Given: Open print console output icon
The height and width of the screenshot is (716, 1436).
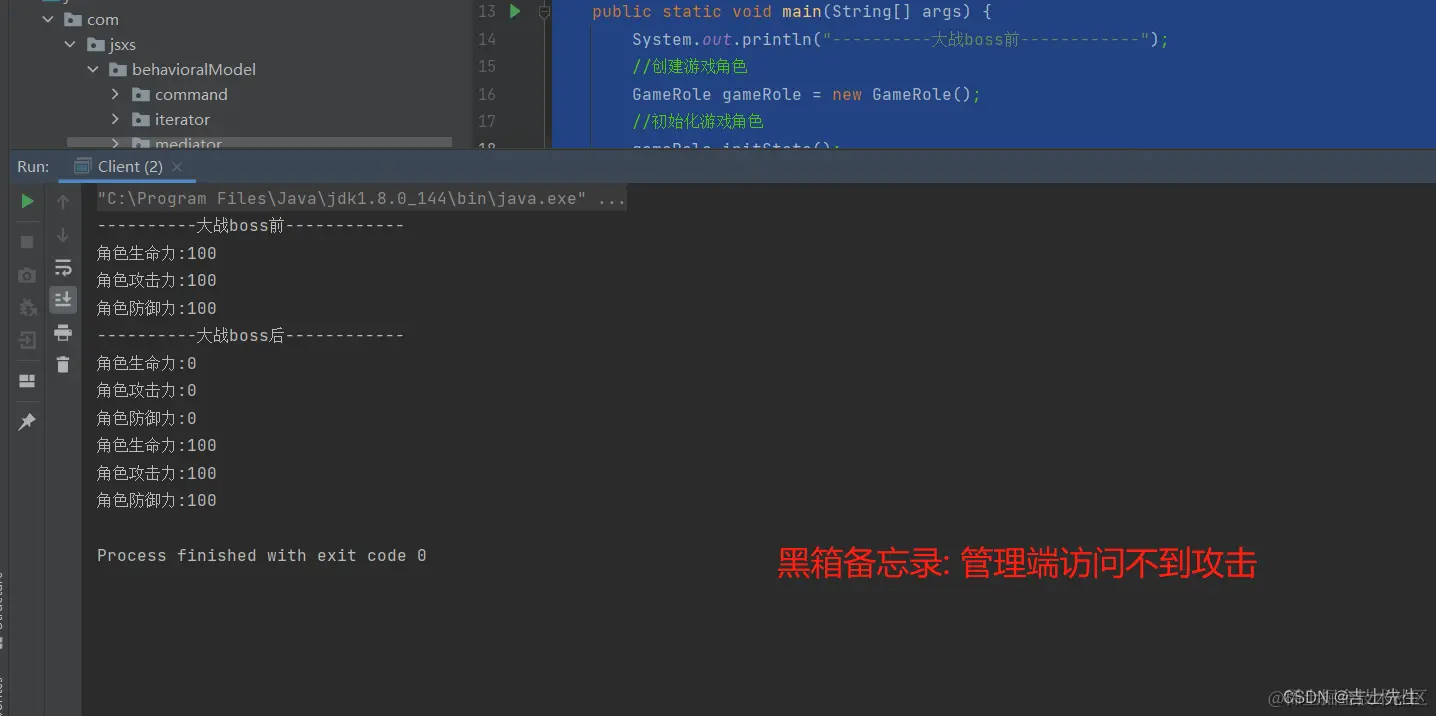Looking at the screenshot, I should tap(63, 331).
